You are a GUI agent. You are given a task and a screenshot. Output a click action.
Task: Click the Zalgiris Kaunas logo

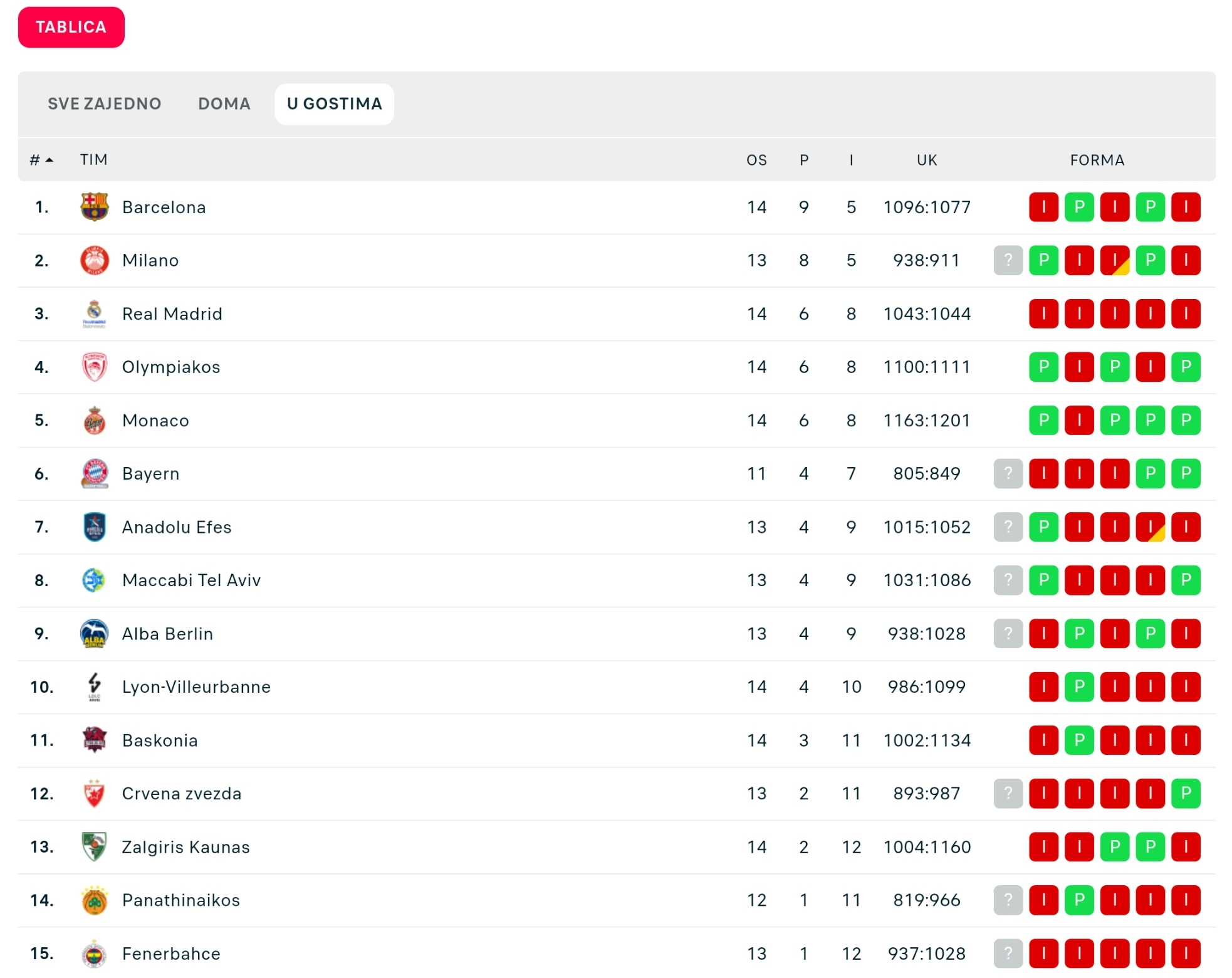[95, 846]
